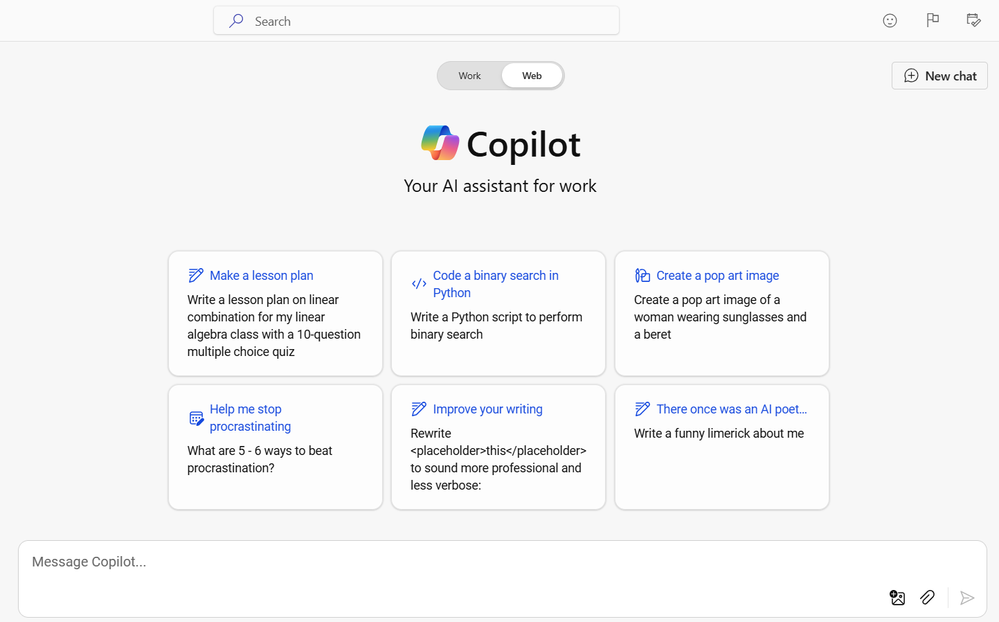Click text 'Write a lesson plan on linear combination'

pos(262,308)
